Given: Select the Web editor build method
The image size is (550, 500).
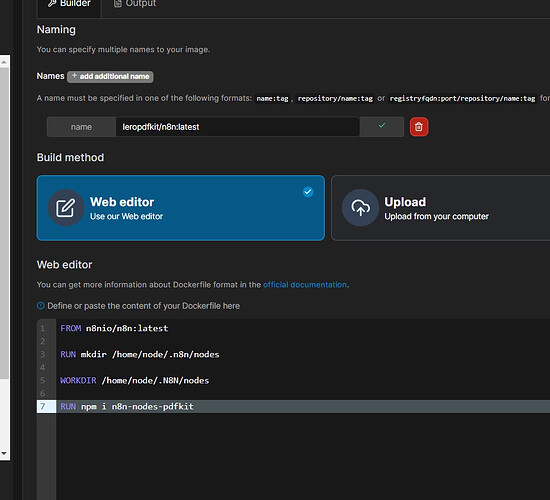Looking at the screenshot, I should 181,208.
